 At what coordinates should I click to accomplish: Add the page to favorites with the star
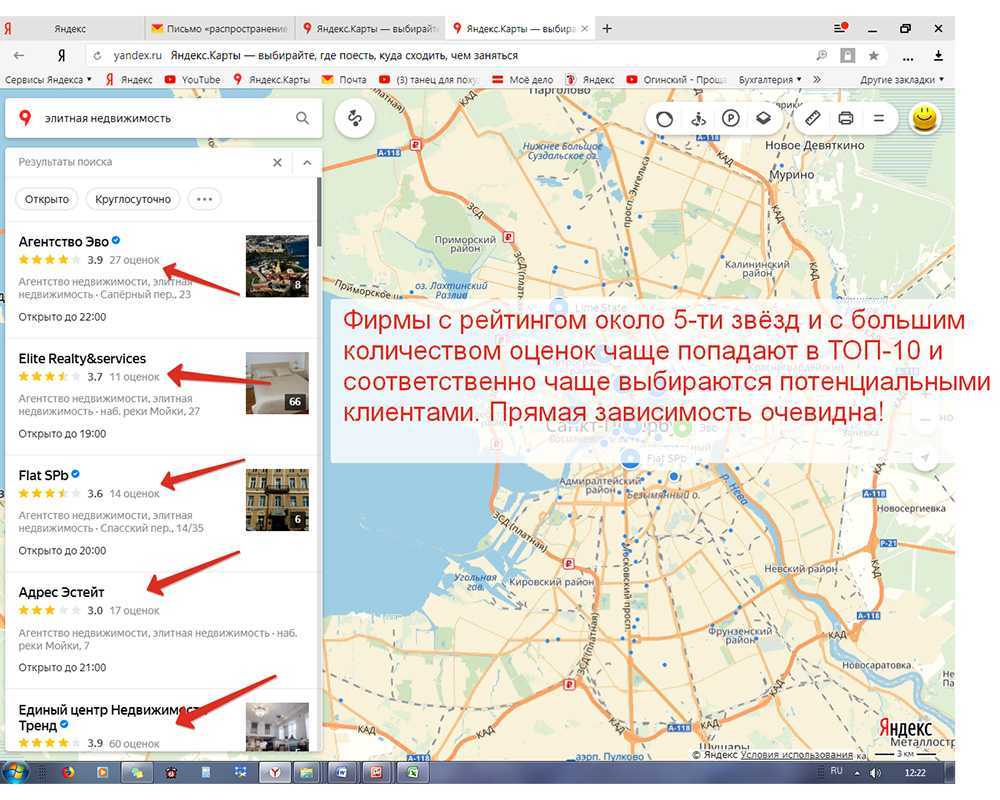(x=874, y=56)
